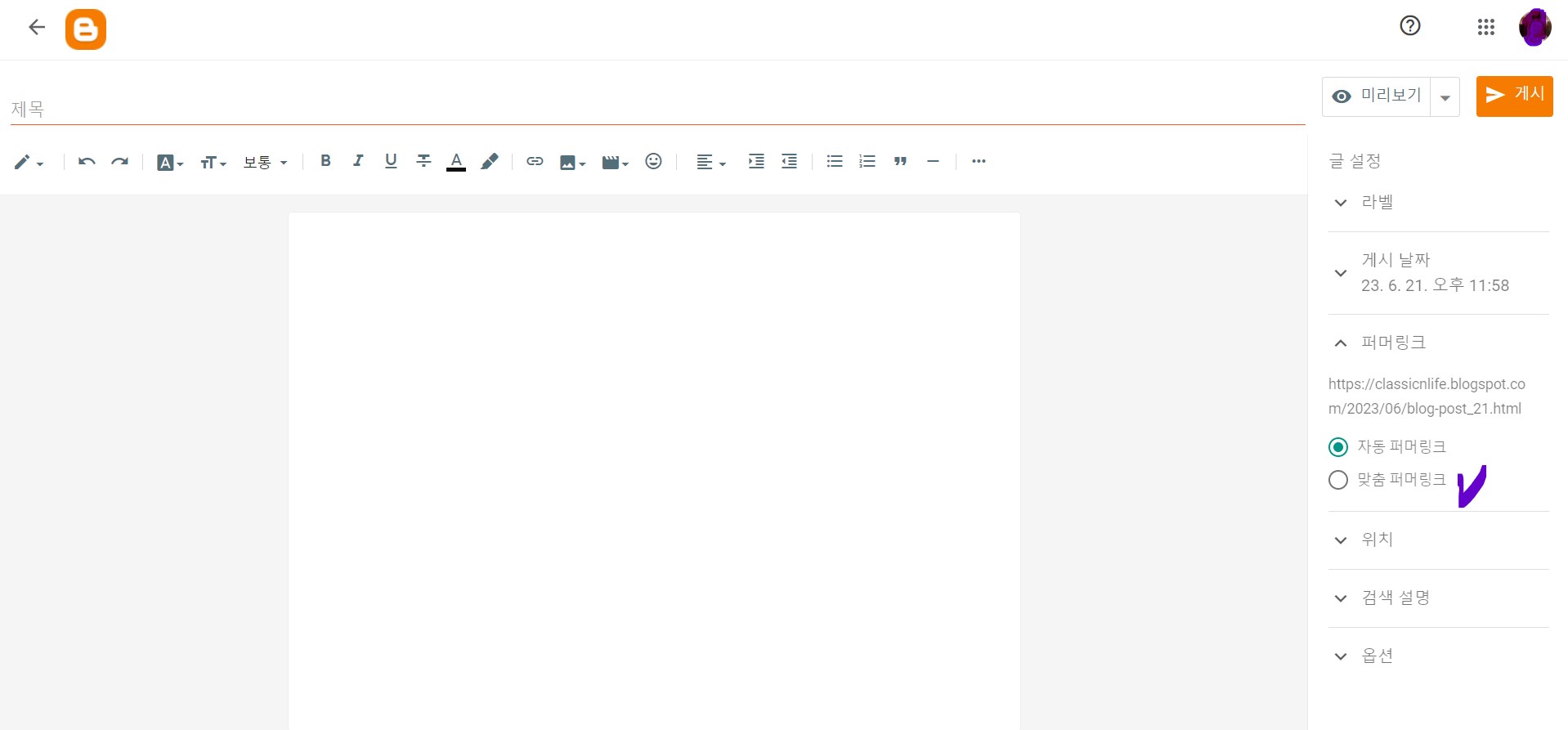Image resolution: width=1568 pixels, height=730 pixels.
Task: Open the 보통 paragraph style dropdown
Action: coord(266,163)
